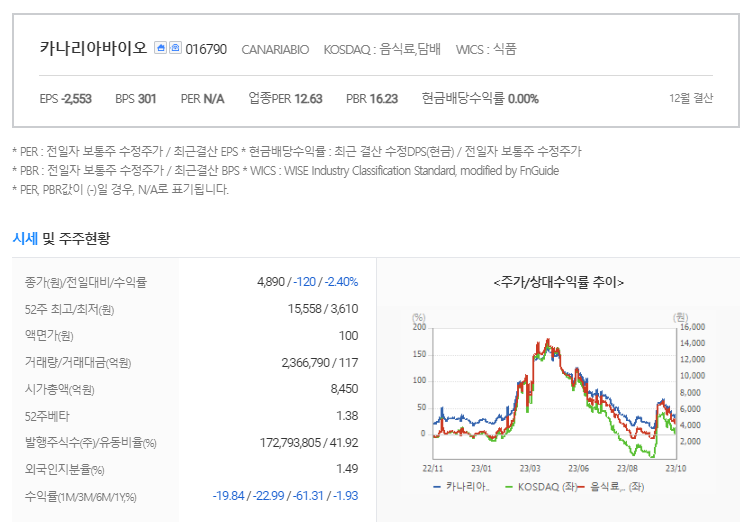Click the volume value 2,366,790 / 117

pos(320,363)
